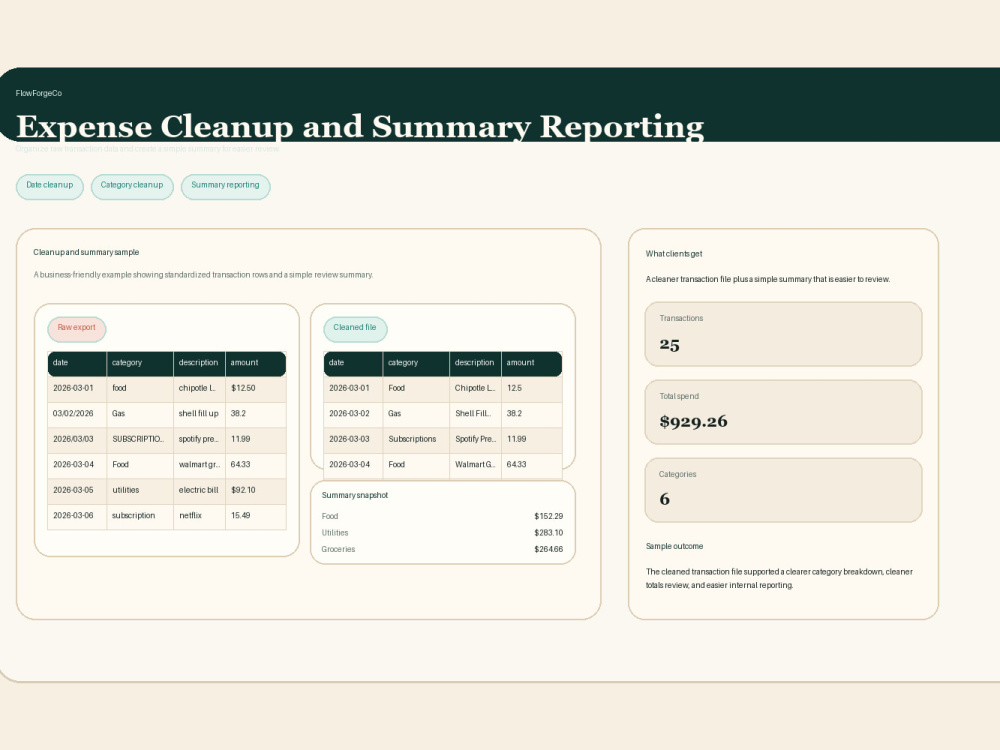The height and width of the screenshot is (750, 1000).
Task: Click the date cell 2026-03-05
Action: click(77, 491)
